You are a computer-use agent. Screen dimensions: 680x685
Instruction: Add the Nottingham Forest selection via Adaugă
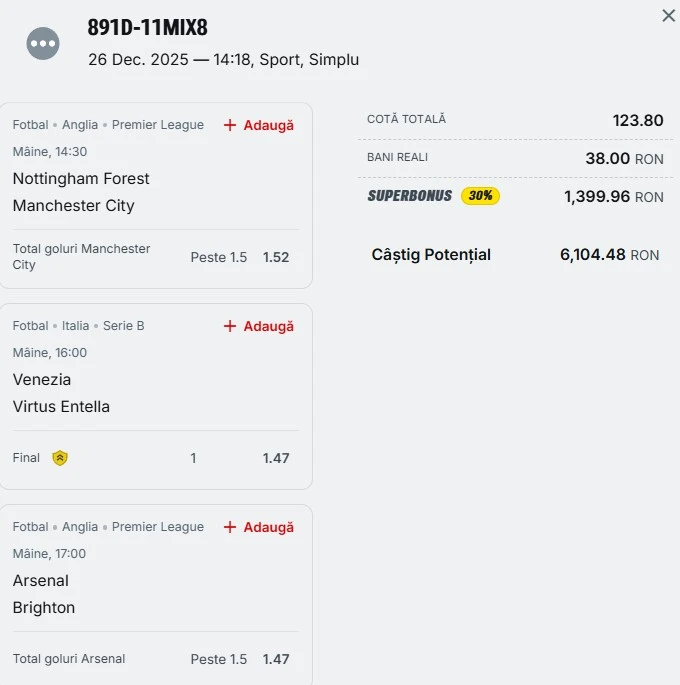click(x=268, y=125)
